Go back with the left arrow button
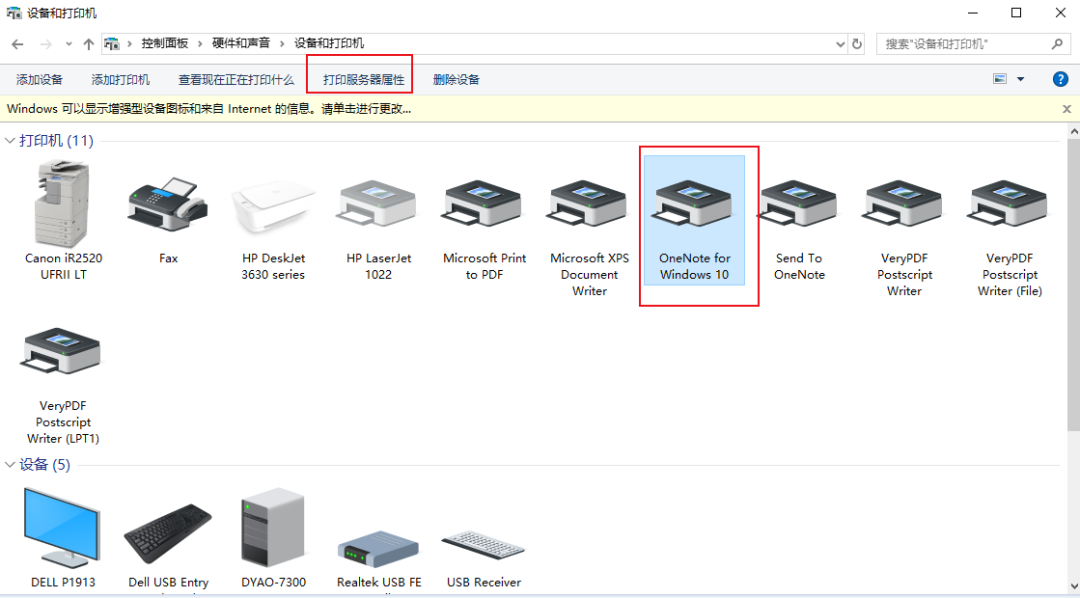Viewport: 1080px width, 598px height. (18, 44)
